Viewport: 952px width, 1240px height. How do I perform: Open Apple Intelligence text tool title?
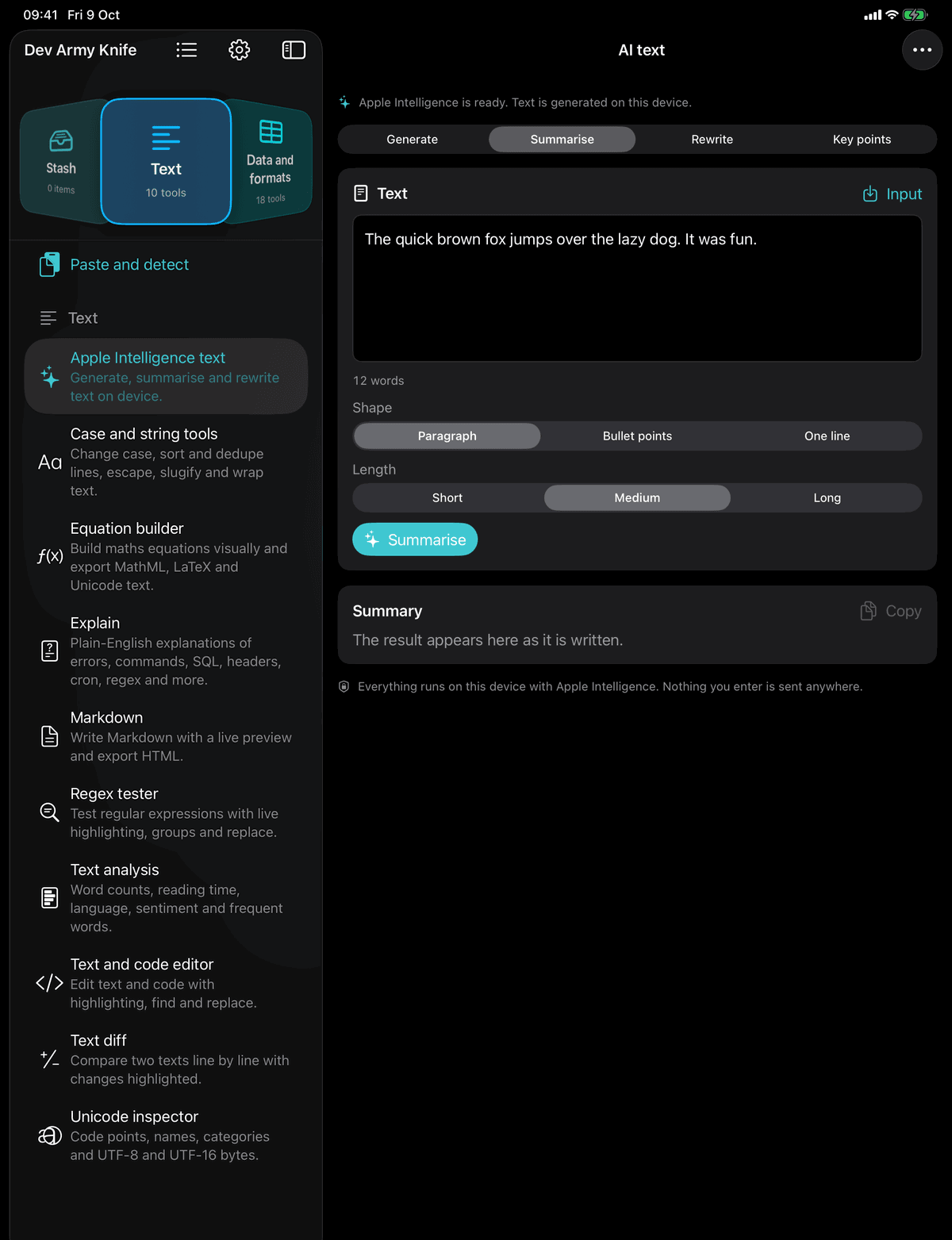pos(148,358)
